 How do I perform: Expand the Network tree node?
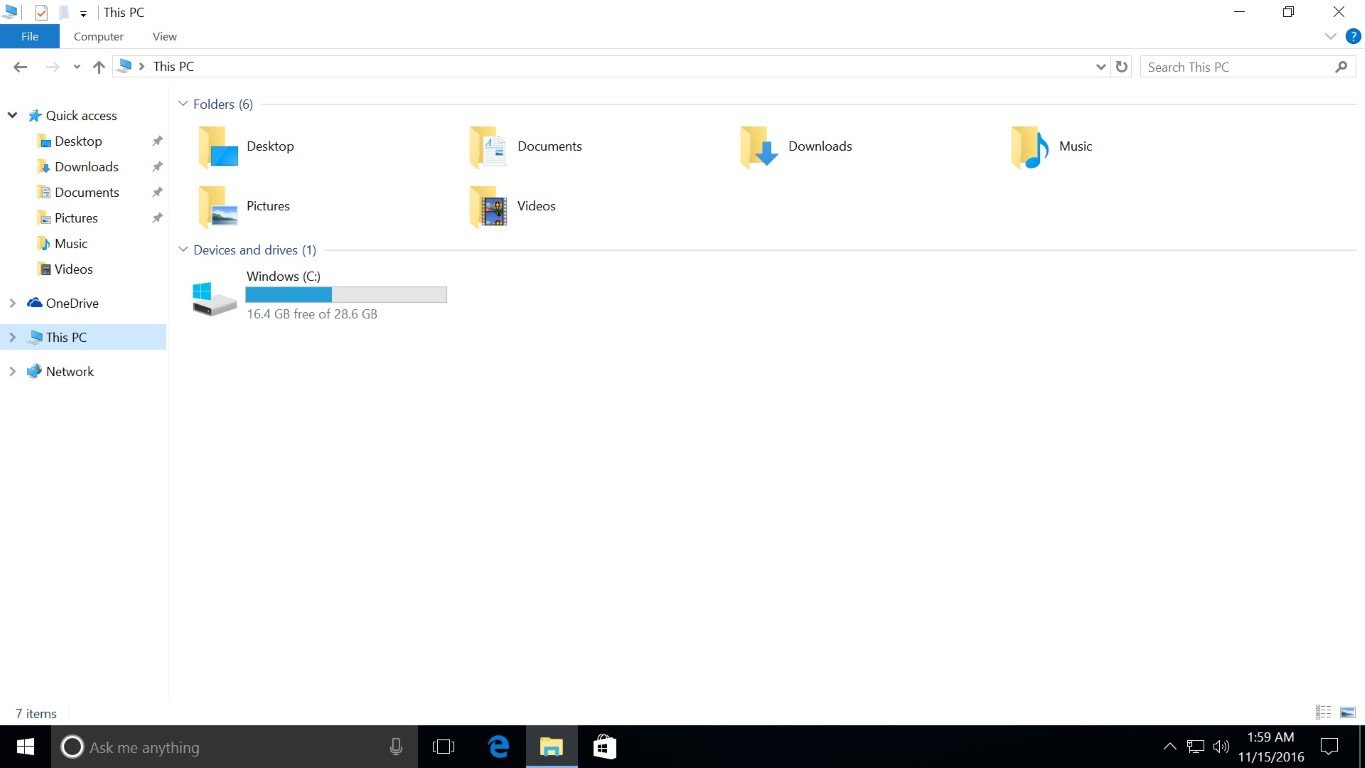12,372
